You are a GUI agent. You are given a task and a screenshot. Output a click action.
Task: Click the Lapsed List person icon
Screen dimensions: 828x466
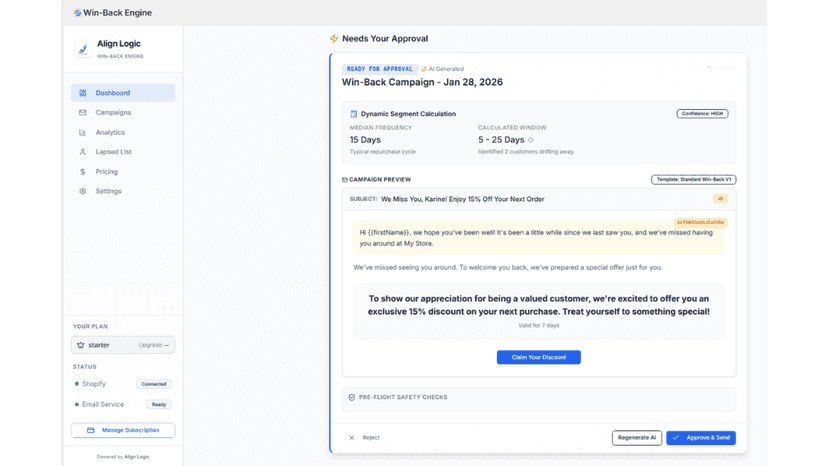click(83, 152)
